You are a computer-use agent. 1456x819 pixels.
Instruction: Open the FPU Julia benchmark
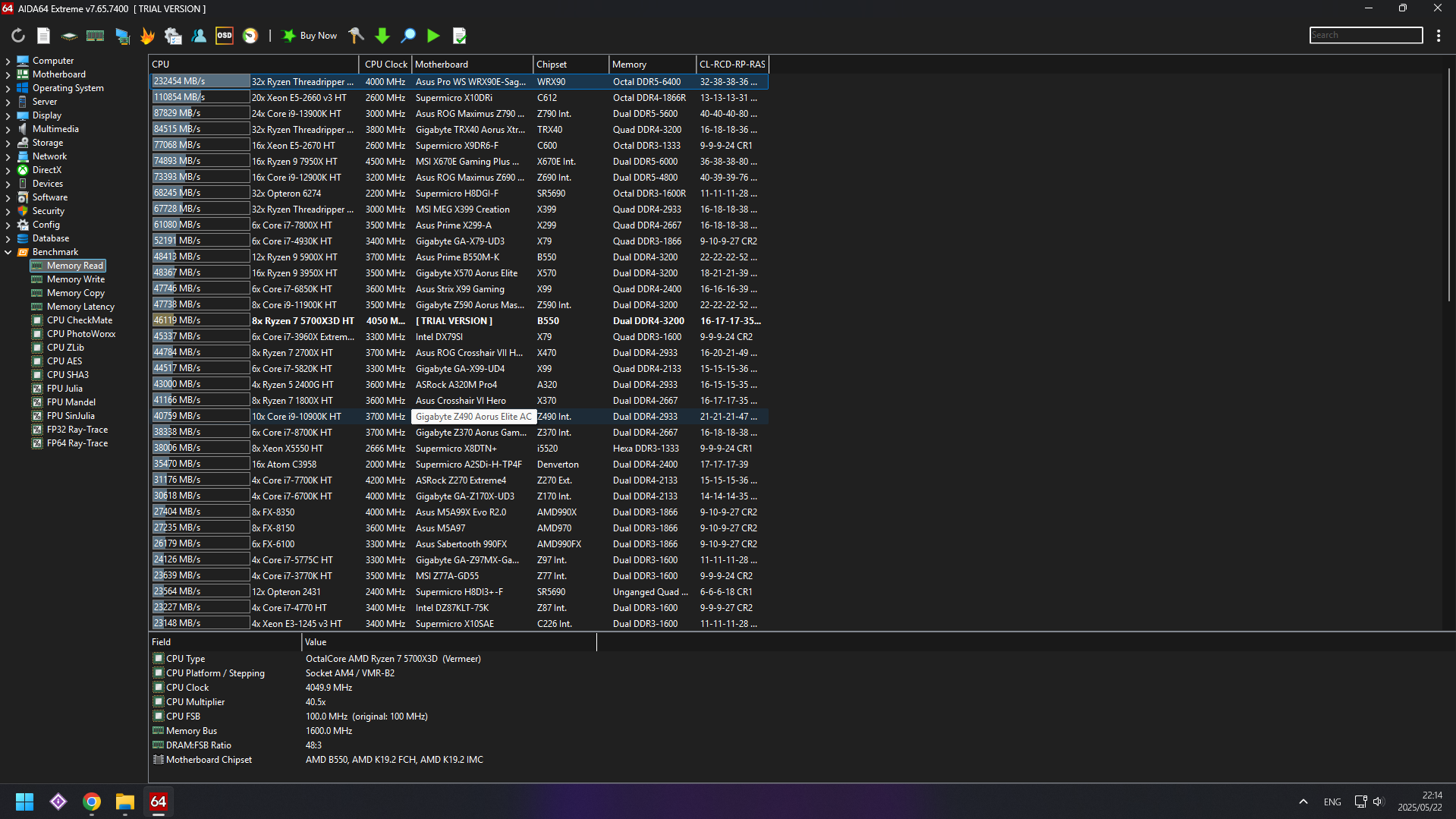64,389
